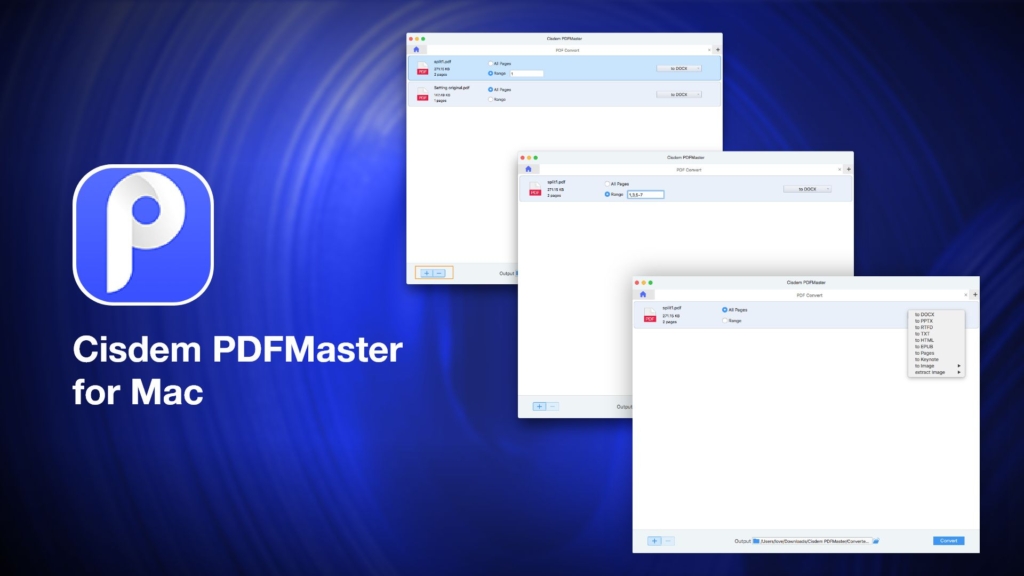This screenshot has width=1024, height=576.
Task: Expand the extract Image submenu arrow
Action: pos(959,372)
